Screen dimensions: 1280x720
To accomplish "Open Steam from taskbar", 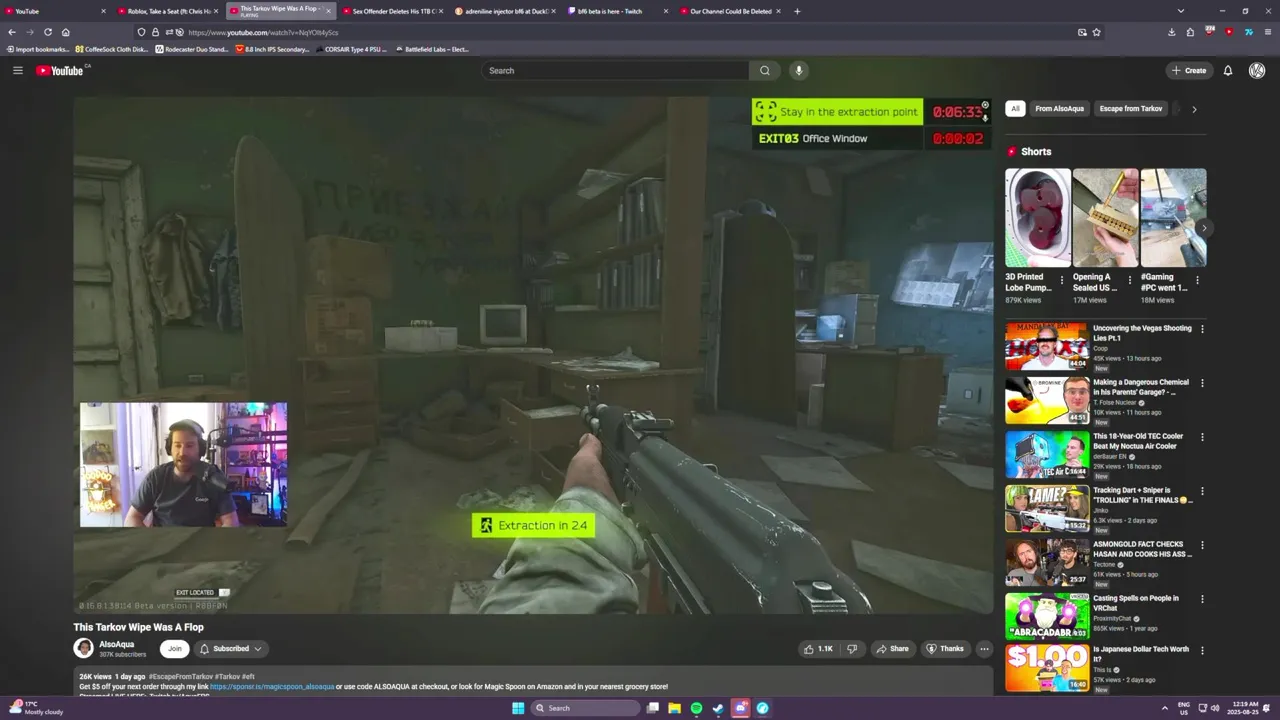I will tap(718, 708).
